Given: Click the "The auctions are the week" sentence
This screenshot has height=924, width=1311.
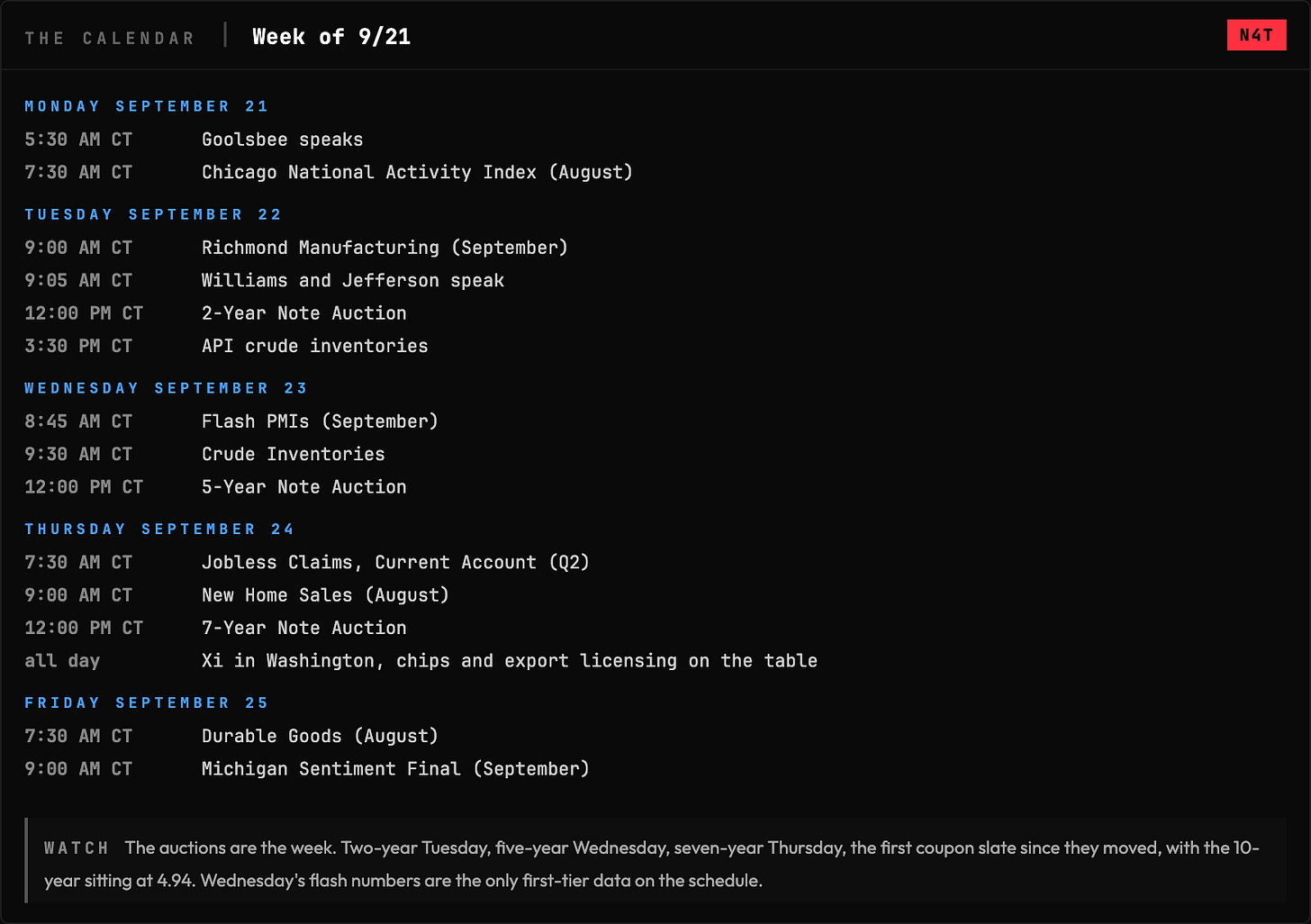Looking at the screenshot, I should pyautogui.click(x=231, y=847).
